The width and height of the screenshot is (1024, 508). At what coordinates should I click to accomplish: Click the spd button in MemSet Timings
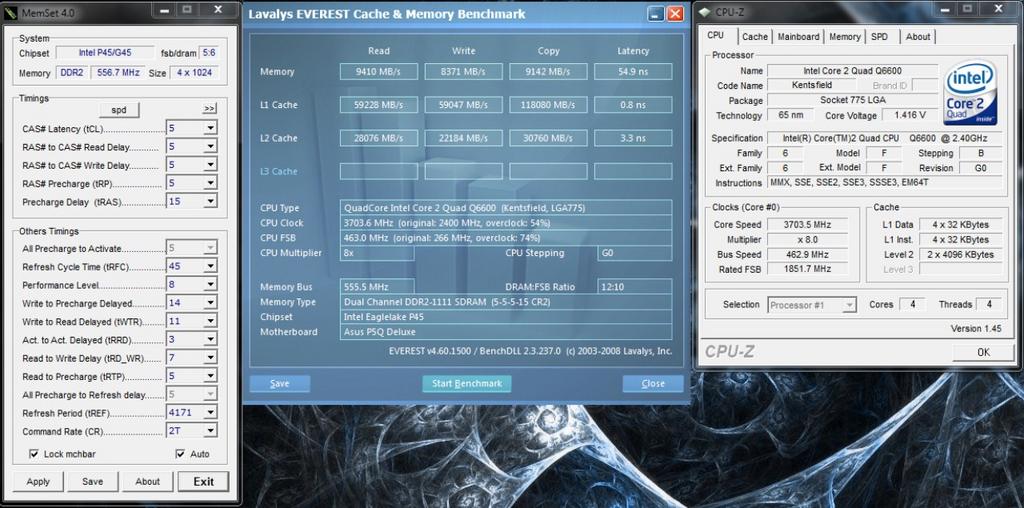click(x=119, y=110)
